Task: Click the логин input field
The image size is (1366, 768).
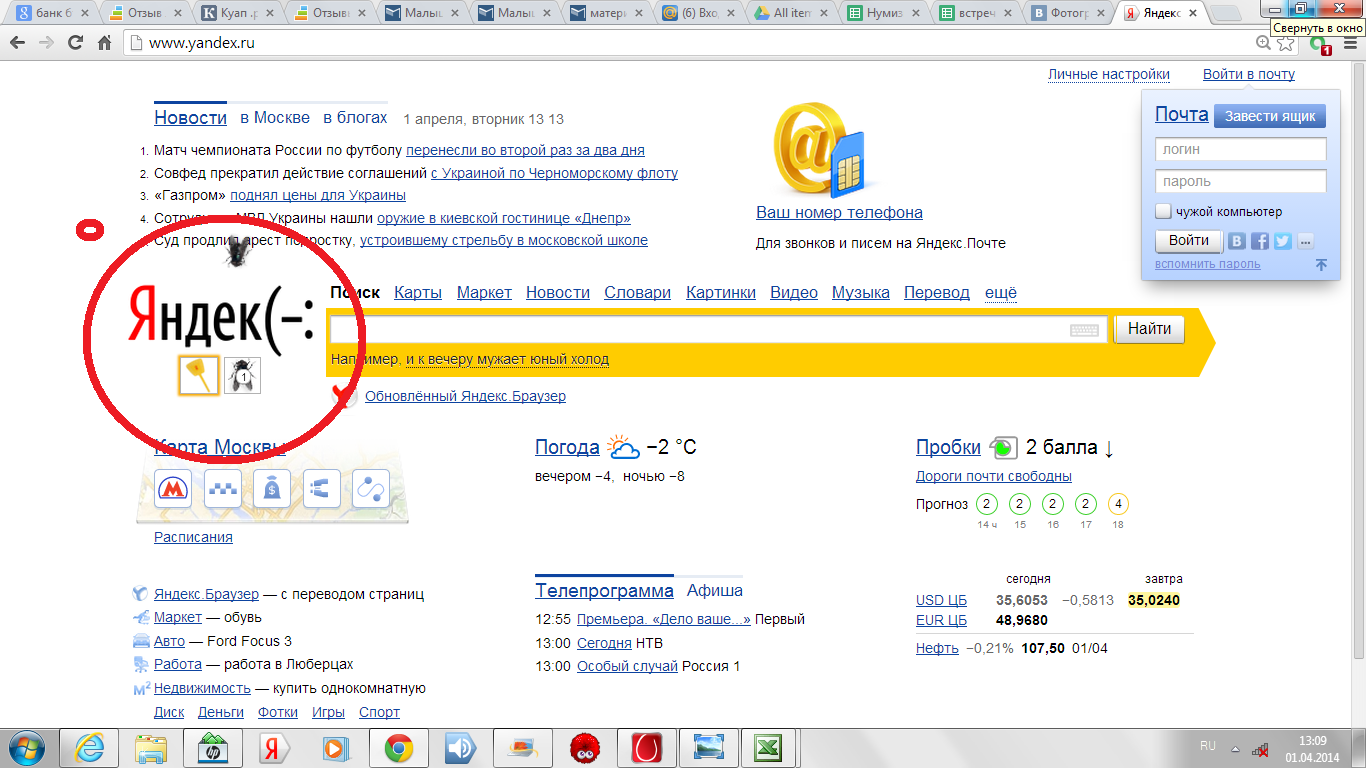Action: point(1241,149)
